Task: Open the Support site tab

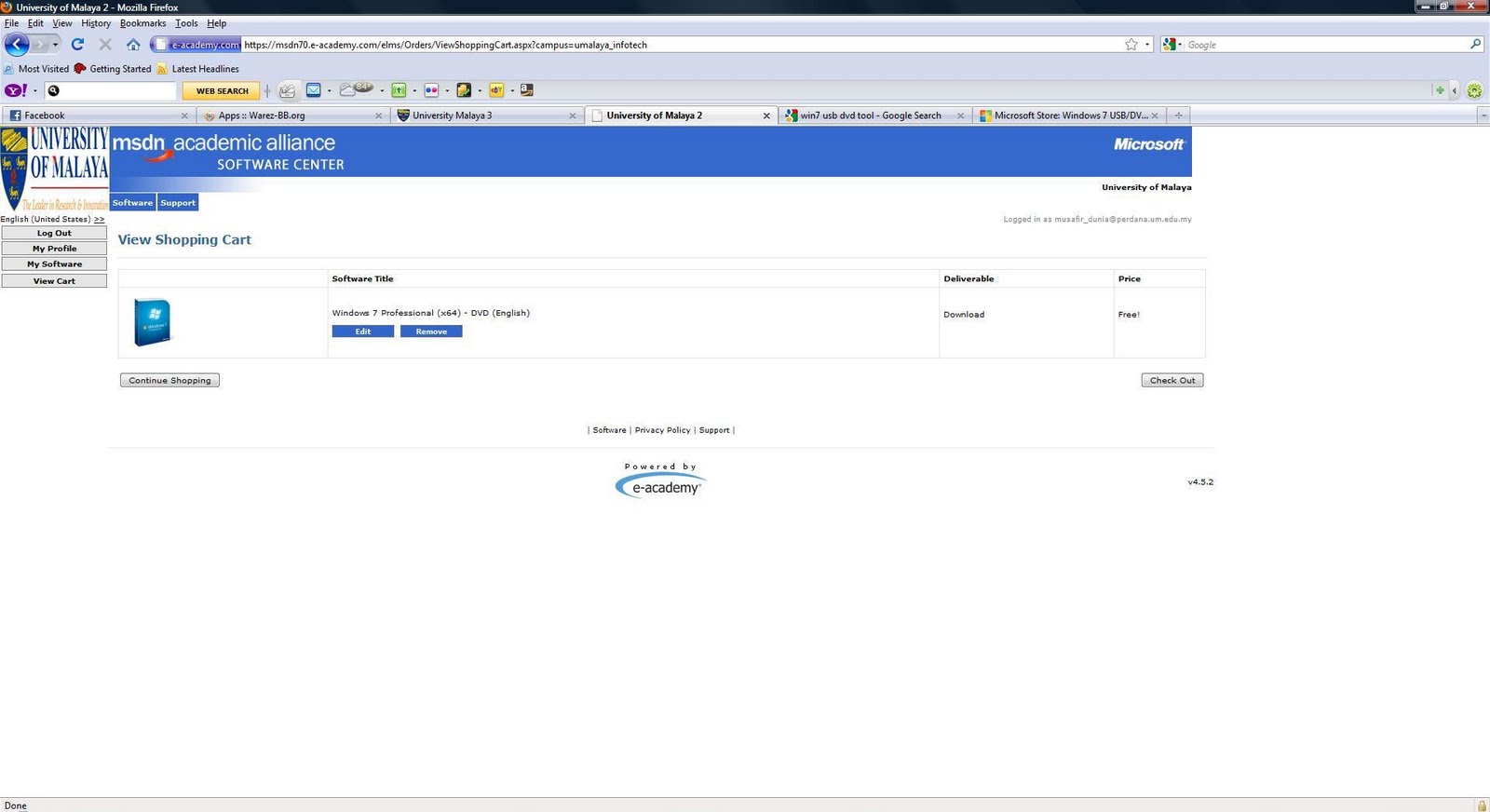Action: pyautogui.click(x=178, y=202)
